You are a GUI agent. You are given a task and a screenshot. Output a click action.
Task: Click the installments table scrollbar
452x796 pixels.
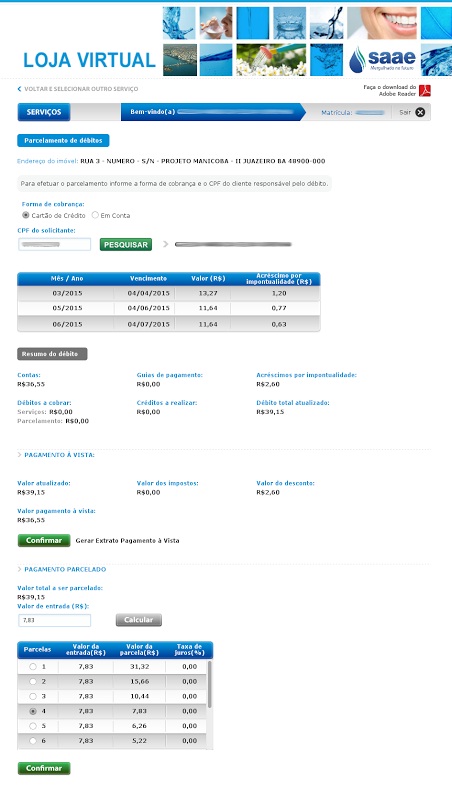point(210,684)
